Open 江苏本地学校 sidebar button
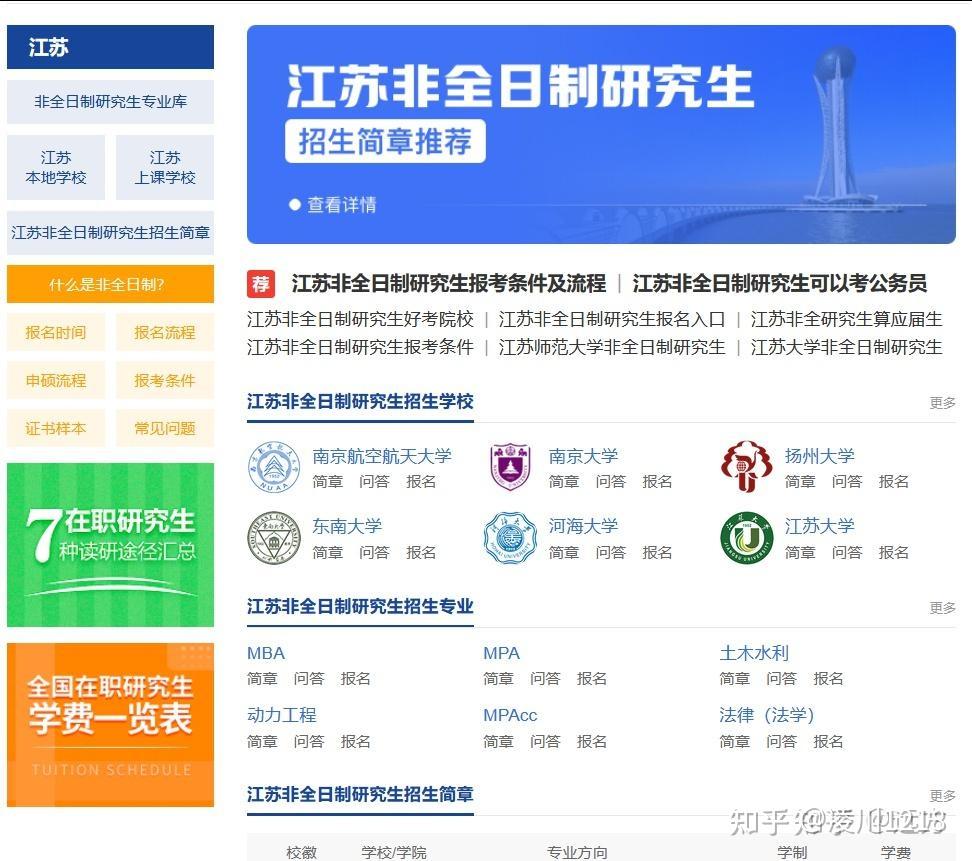 click(x=56, y=167)
